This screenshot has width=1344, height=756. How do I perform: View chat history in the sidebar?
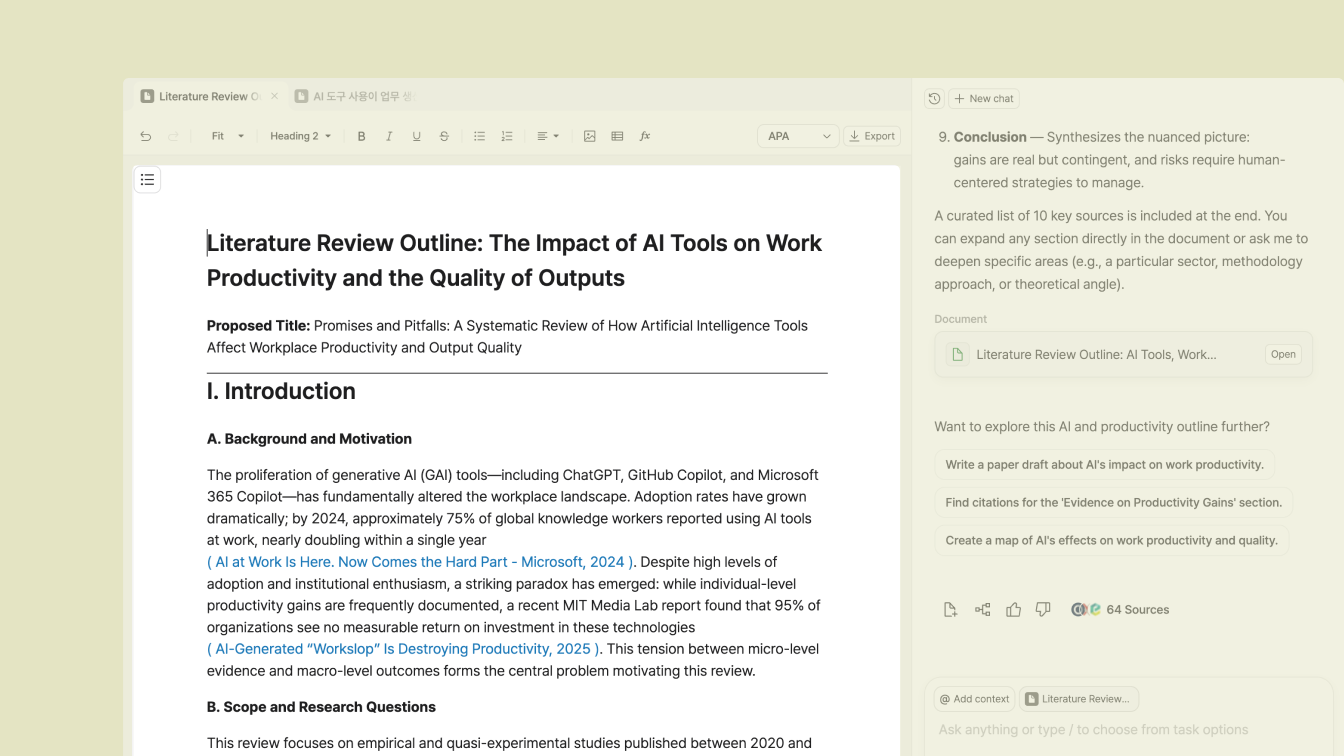(934, 98)
